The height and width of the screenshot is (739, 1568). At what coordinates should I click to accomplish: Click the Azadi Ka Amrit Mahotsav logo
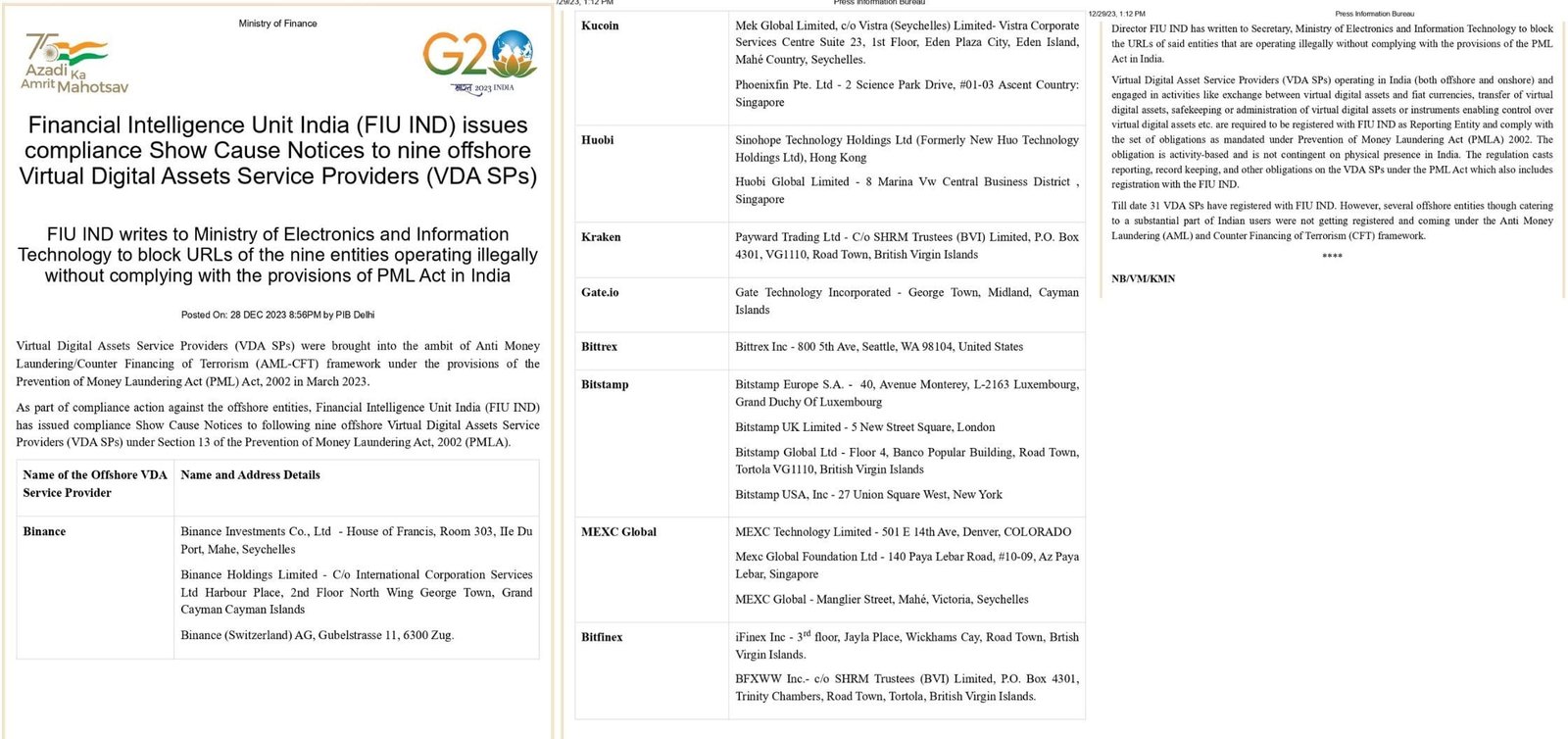point(74,63)
